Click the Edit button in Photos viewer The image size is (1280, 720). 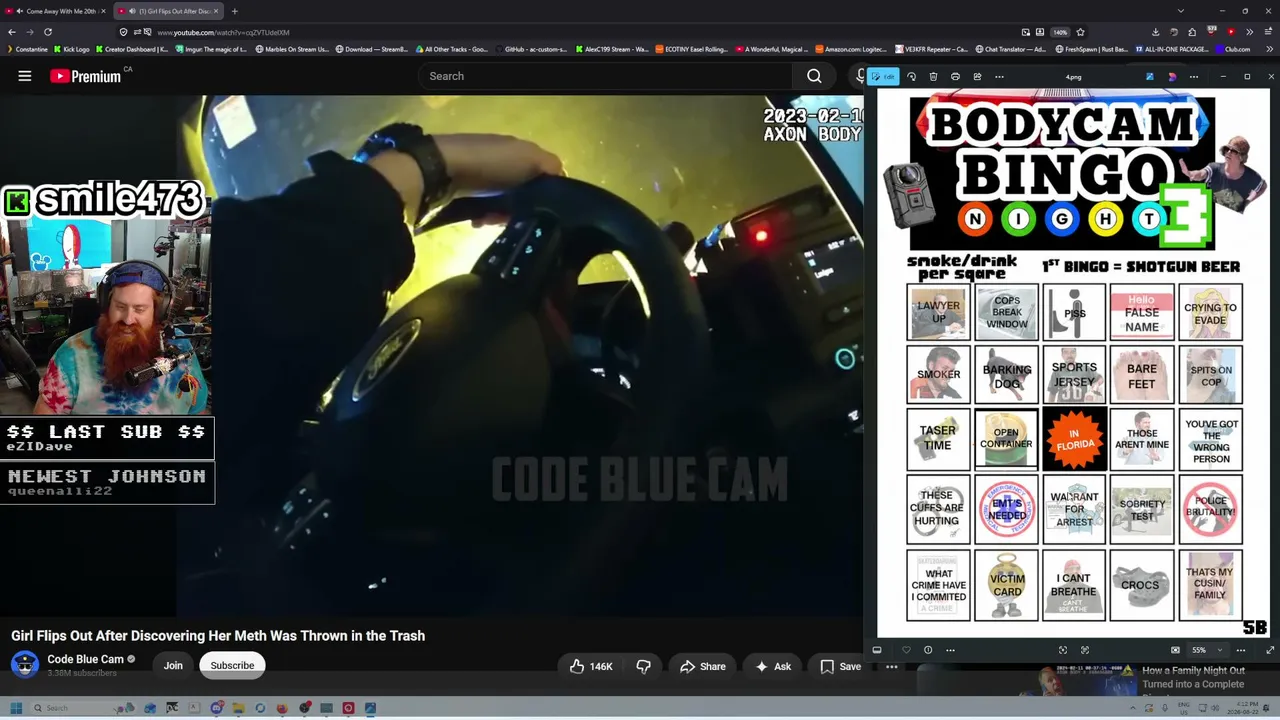[882, 77]
